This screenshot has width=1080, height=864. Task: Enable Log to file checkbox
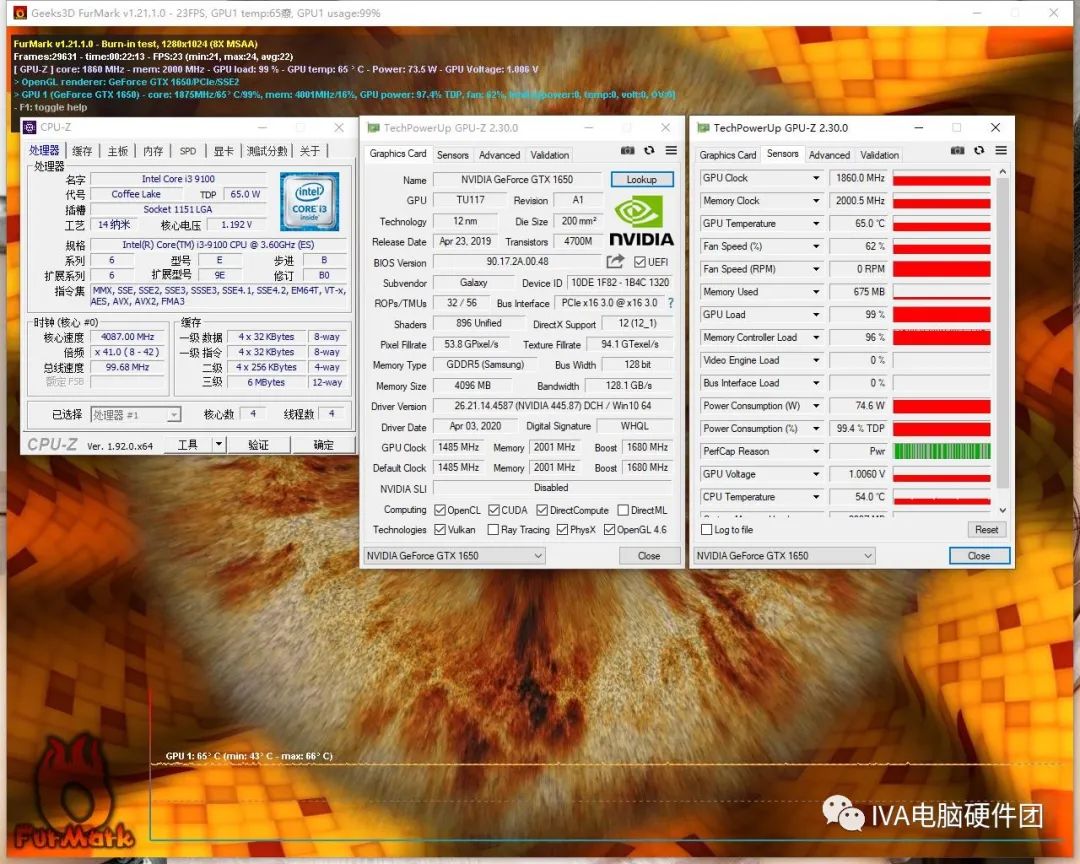point(706,529)
